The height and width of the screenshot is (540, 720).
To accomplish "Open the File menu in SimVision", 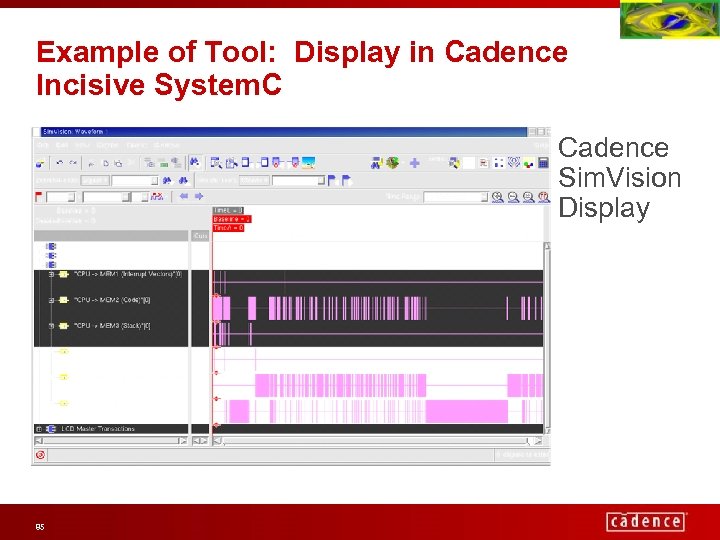I will click(43, 145).
